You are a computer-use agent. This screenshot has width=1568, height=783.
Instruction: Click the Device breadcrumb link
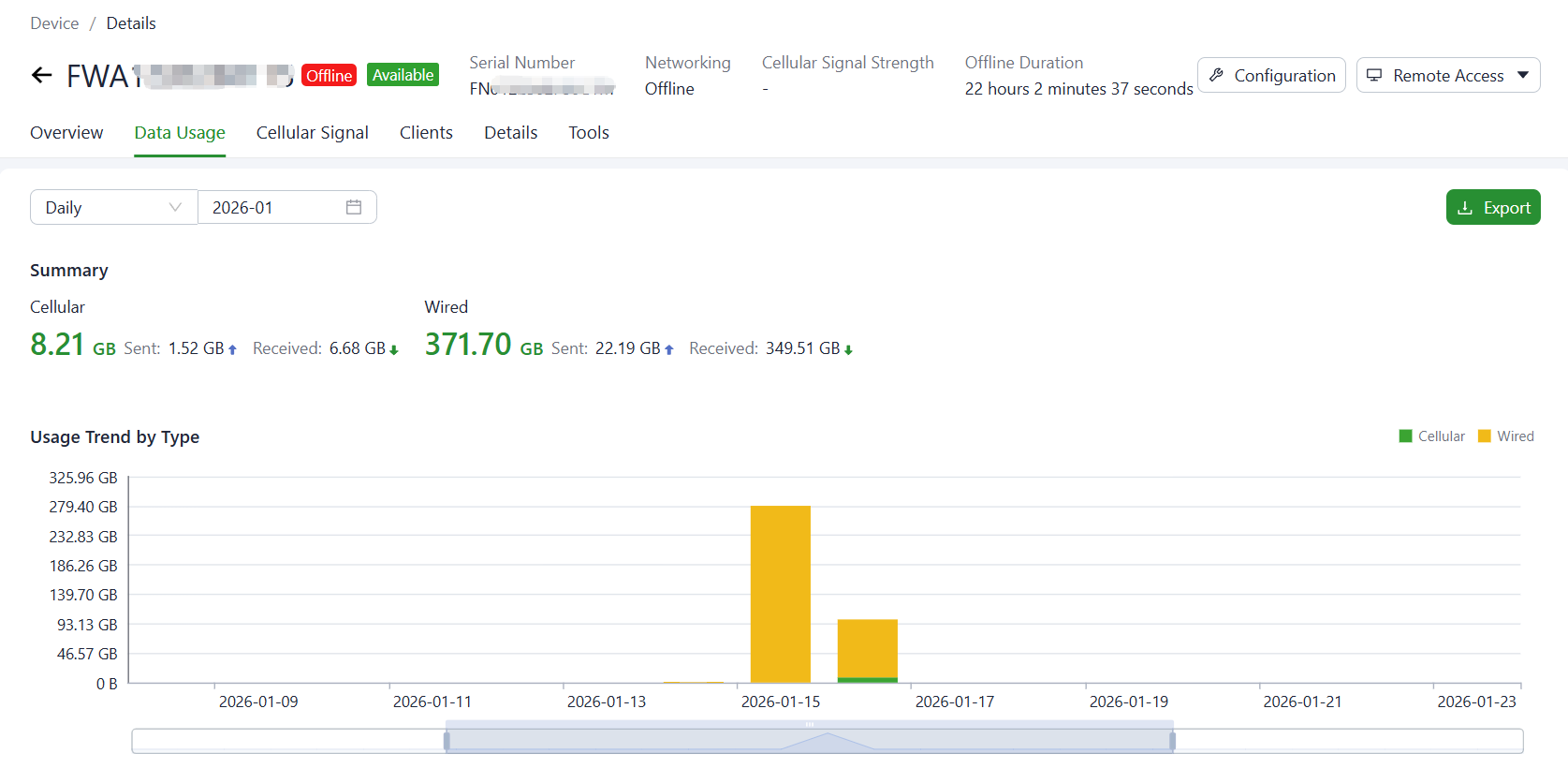[x=54, y=23]
